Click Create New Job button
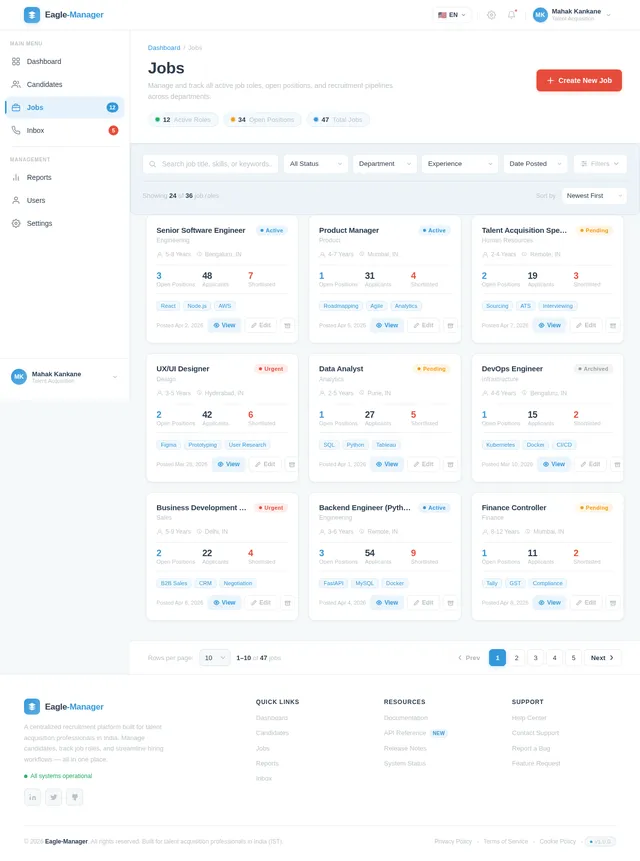This screenshot has width=640, height=861. click(579, 80)
